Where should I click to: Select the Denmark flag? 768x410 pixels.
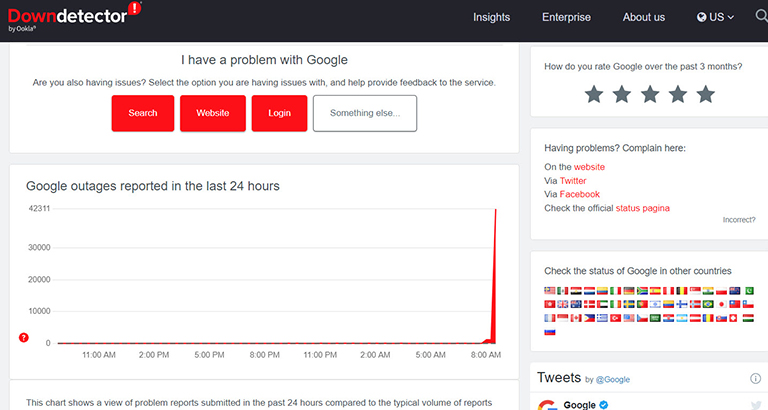(x=589, y=304)
